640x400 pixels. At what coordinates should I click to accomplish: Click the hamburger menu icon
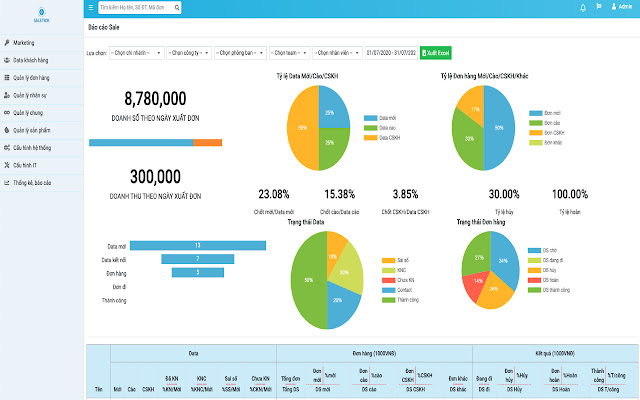tap(91, 7)
